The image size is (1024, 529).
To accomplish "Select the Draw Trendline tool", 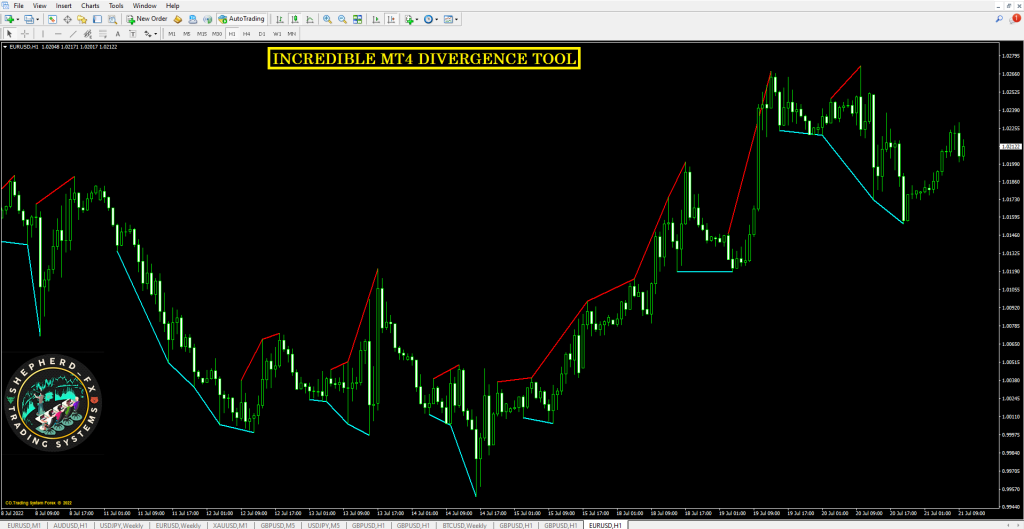I will (73, 34).
